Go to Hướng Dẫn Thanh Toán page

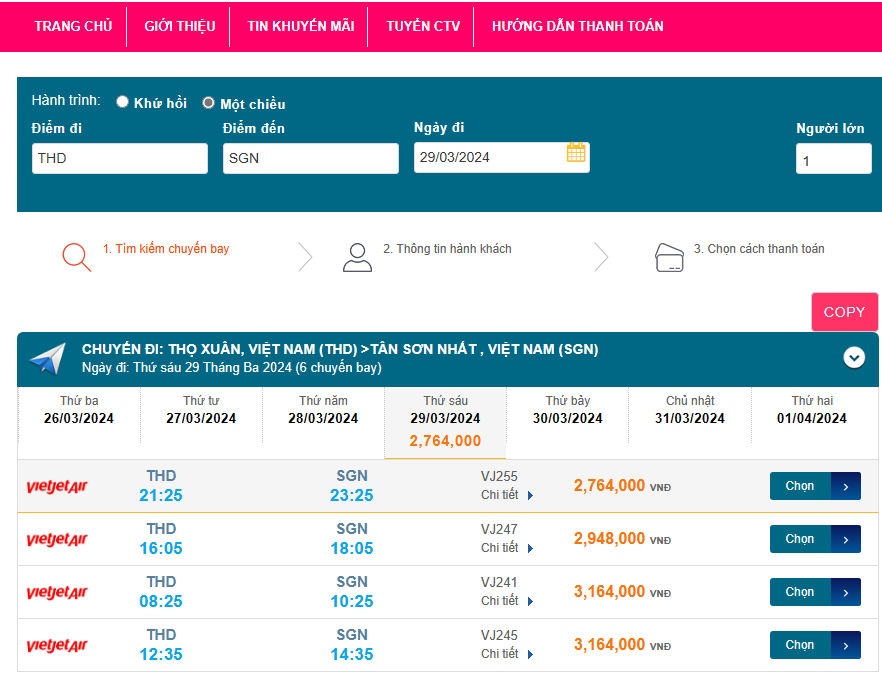coord(577,26)
